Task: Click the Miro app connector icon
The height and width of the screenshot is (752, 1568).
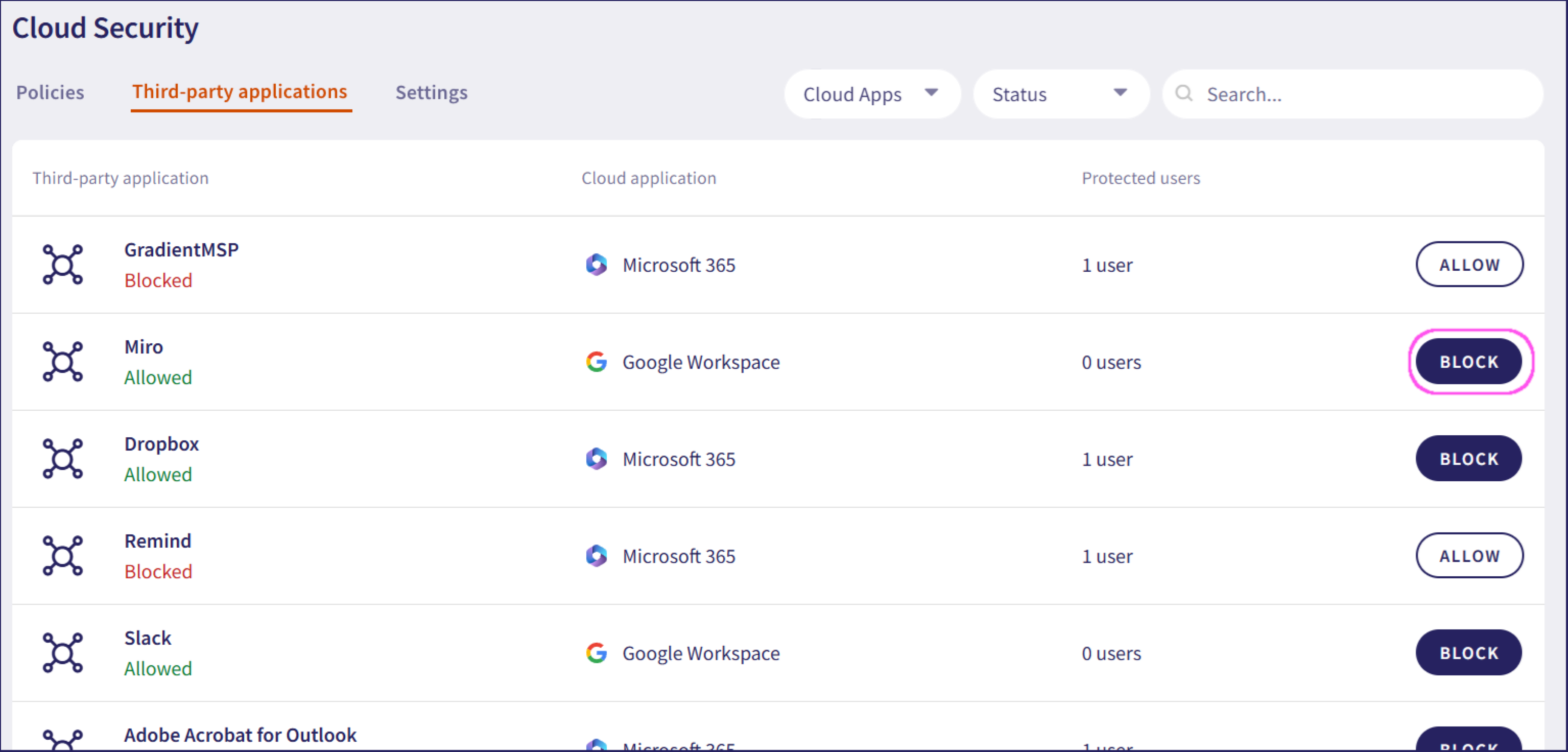Action: (62, 361)
